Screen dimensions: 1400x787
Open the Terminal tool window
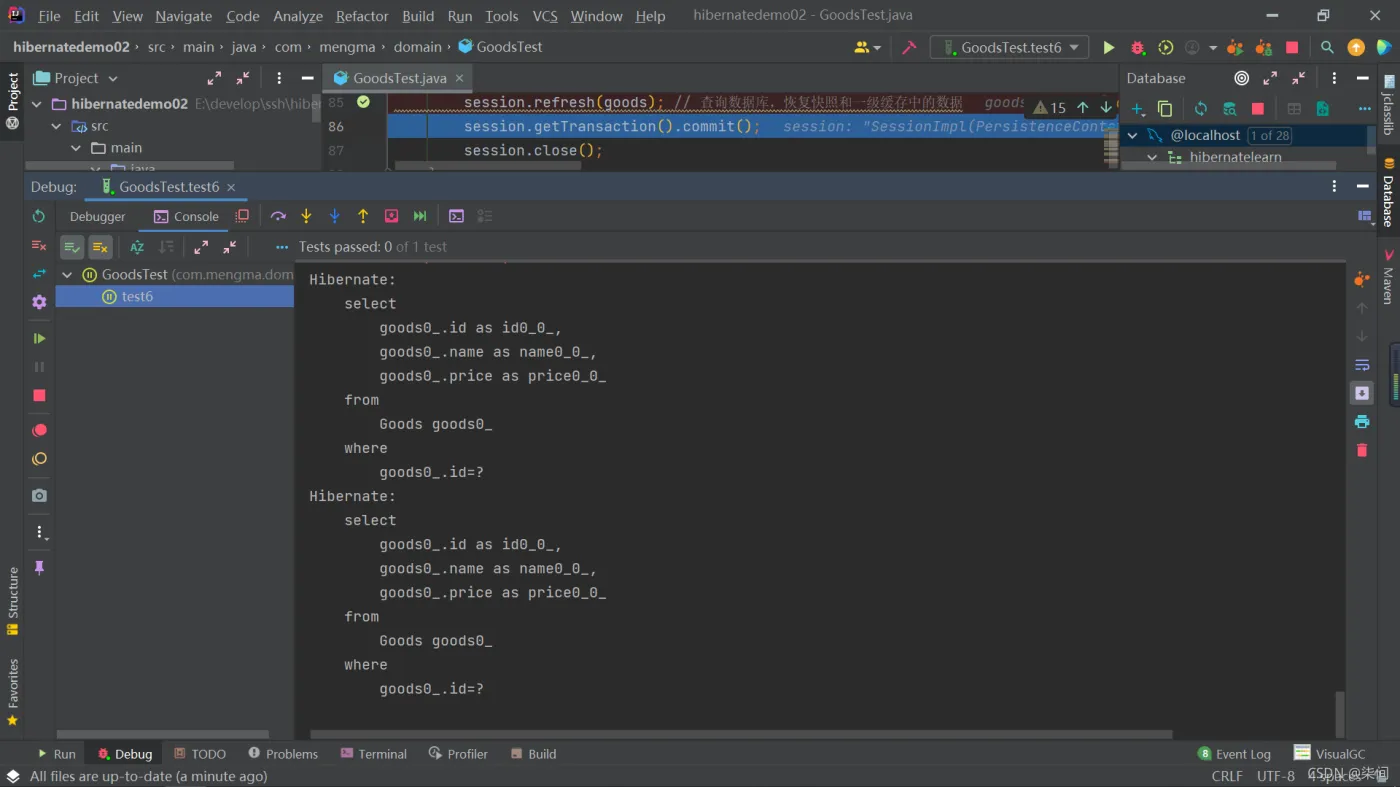[374, 754]
